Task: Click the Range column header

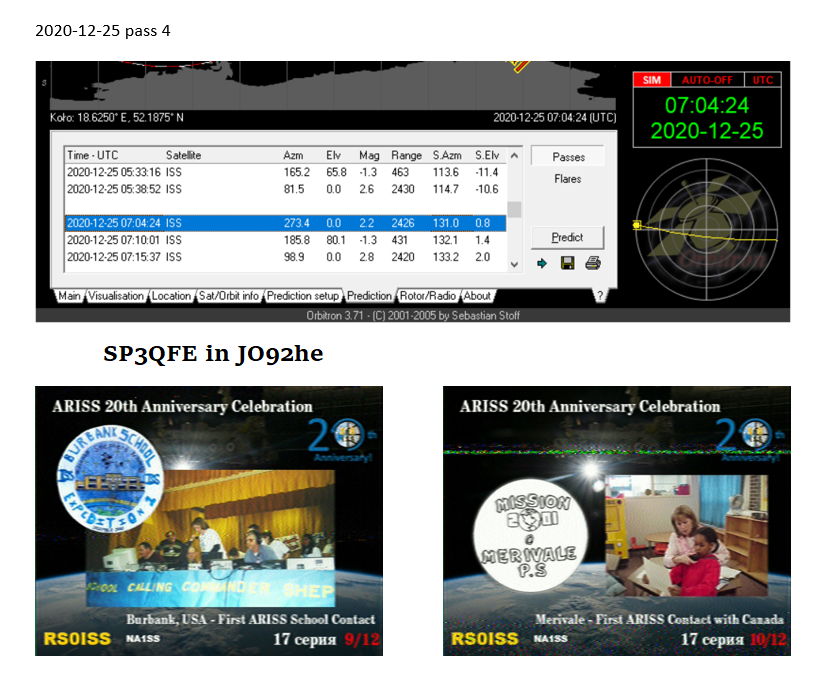Action: pos(406,155)
